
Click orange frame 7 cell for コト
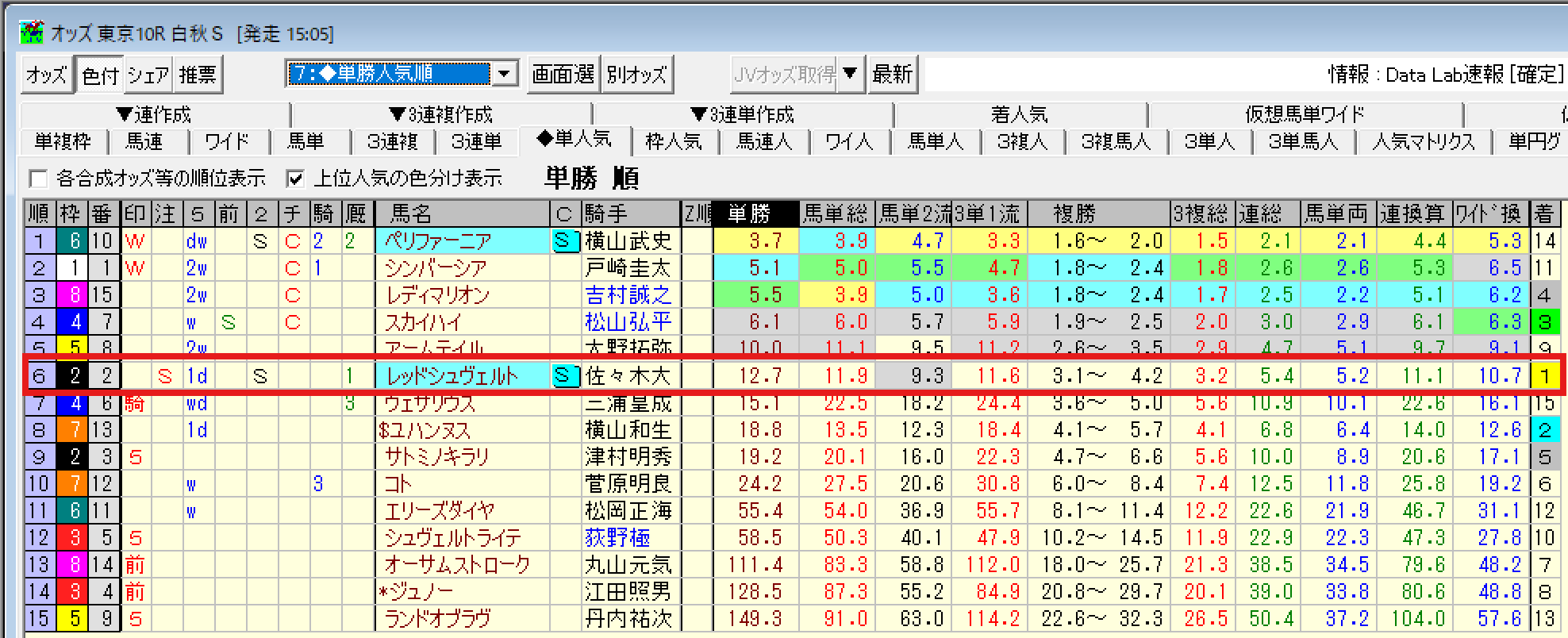tap(75, 484)
